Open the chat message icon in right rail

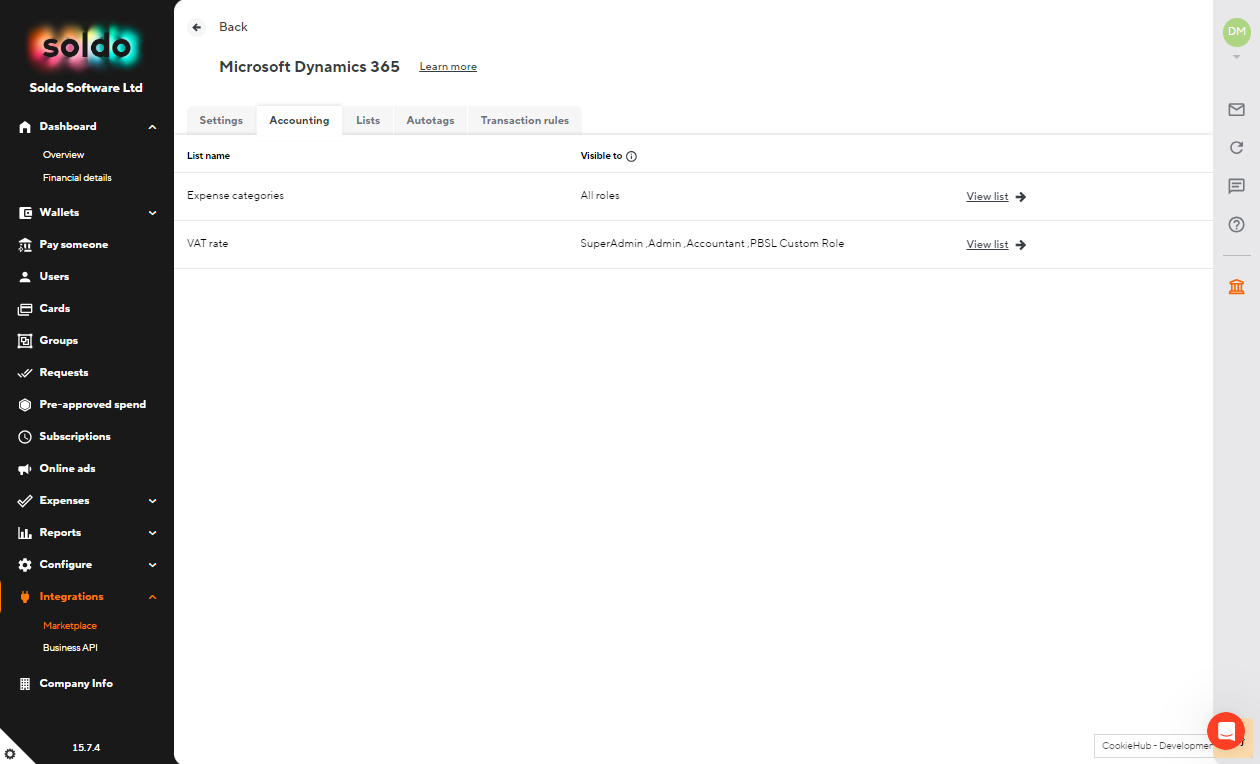click(1237, 186)
